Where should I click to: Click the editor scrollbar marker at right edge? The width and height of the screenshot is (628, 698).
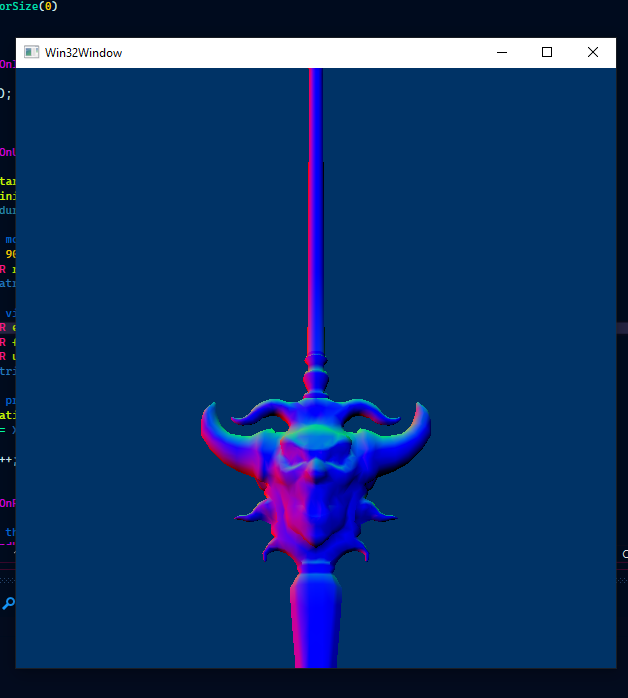(x=622, y=327)
